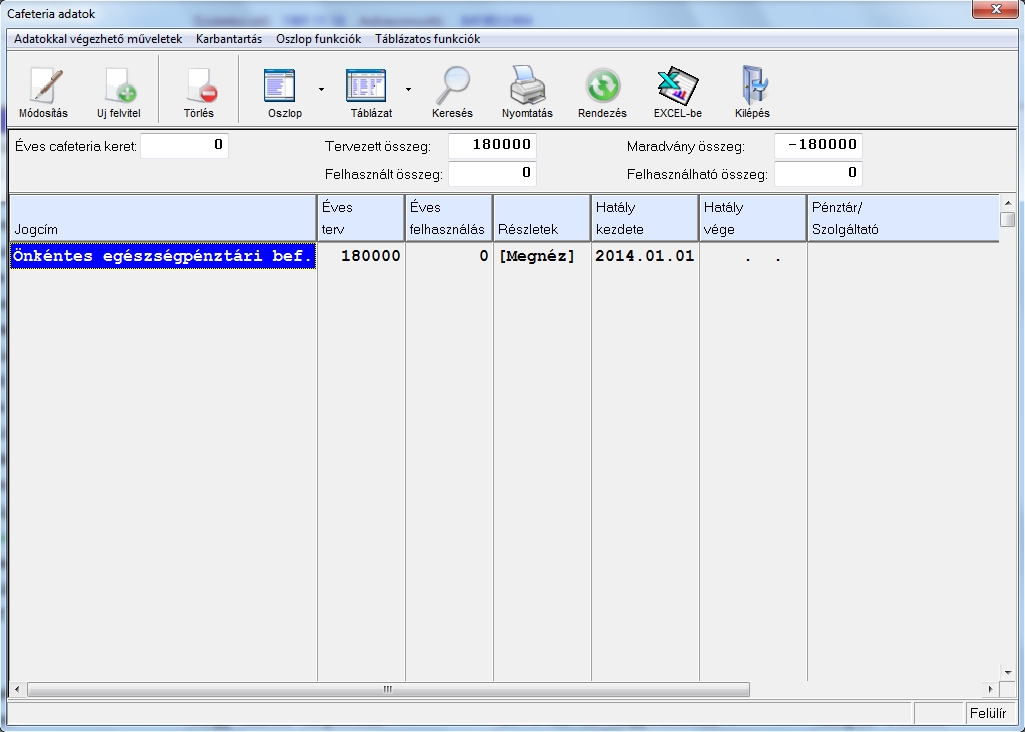Screen dimensions: 1025x732
Task: Click the Éves cafeteria keret field
Action: click(185, 146)
